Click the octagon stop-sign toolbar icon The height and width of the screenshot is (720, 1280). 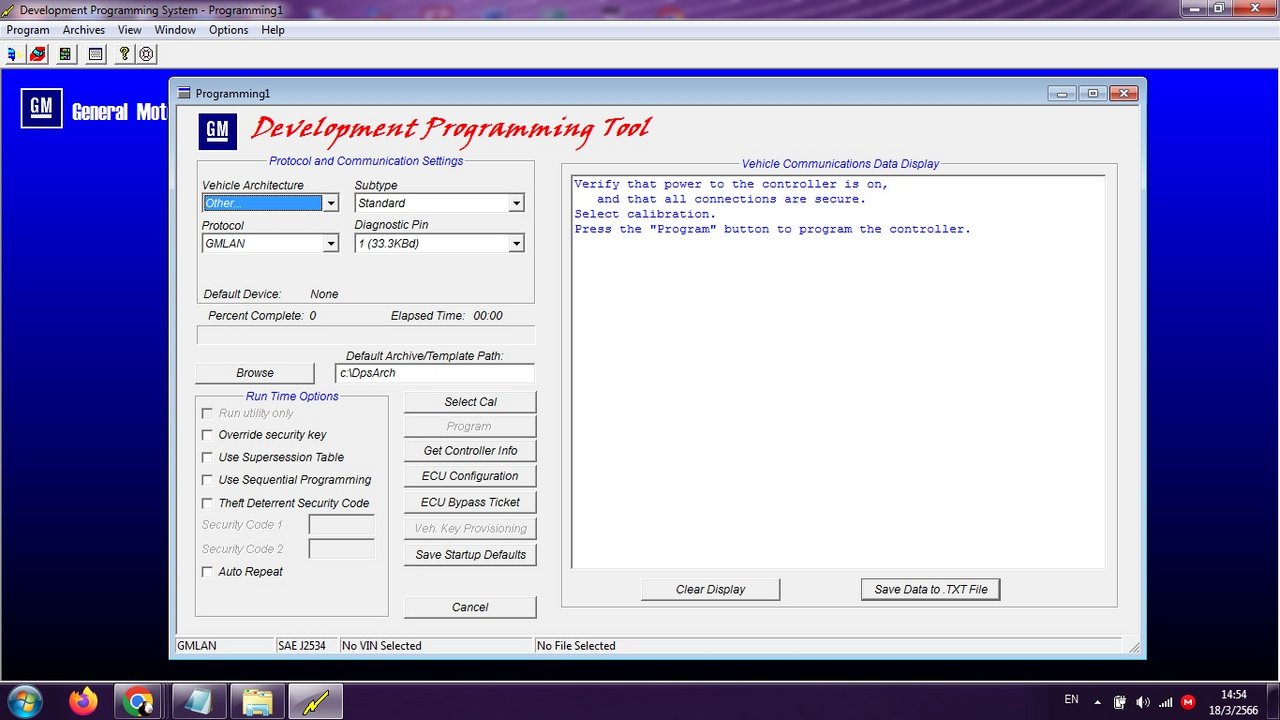(147, 54)
